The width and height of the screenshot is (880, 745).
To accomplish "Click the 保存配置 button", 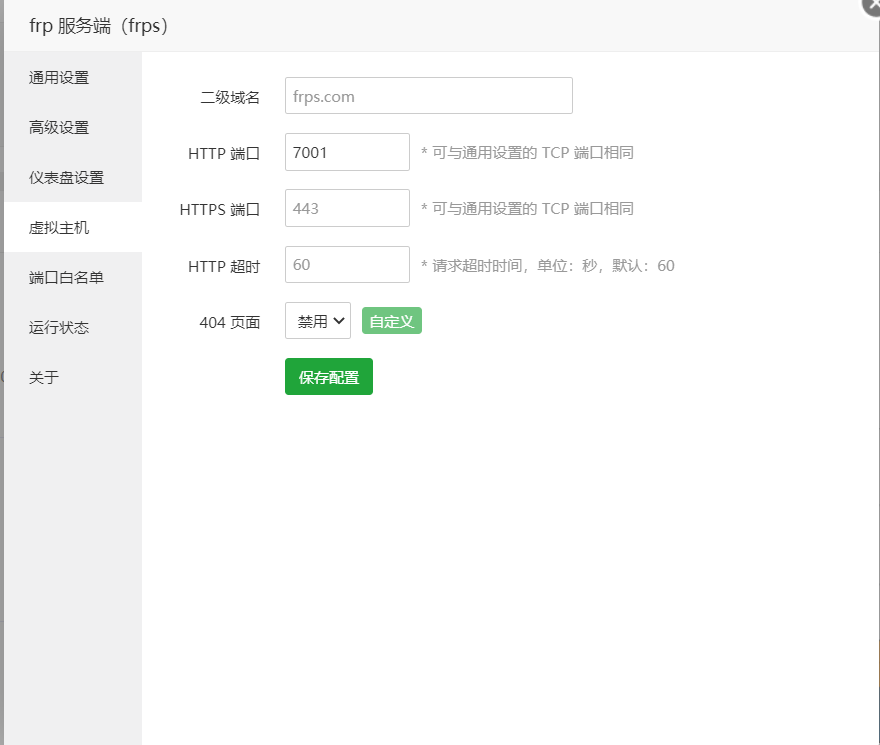I will [x=329, y=377].
